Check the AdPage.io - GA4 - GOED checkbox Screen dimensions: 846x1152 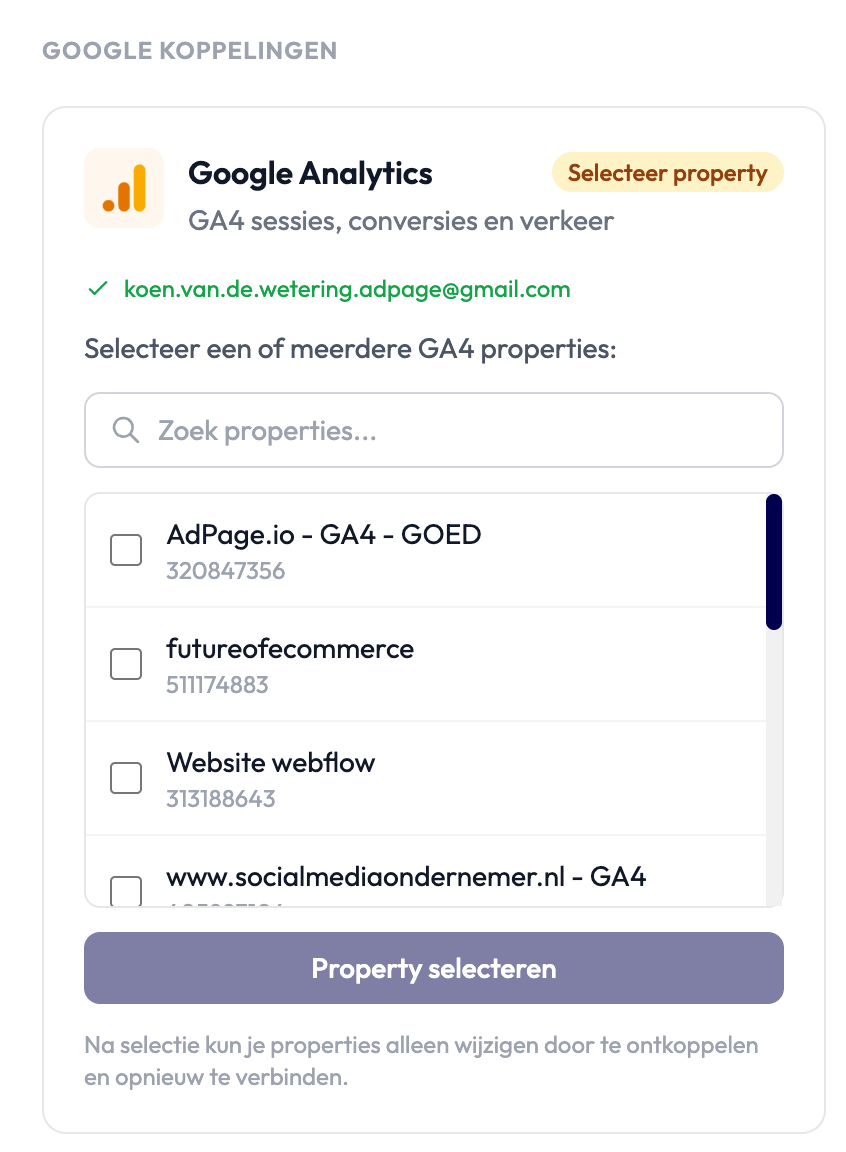coord(125,549)
